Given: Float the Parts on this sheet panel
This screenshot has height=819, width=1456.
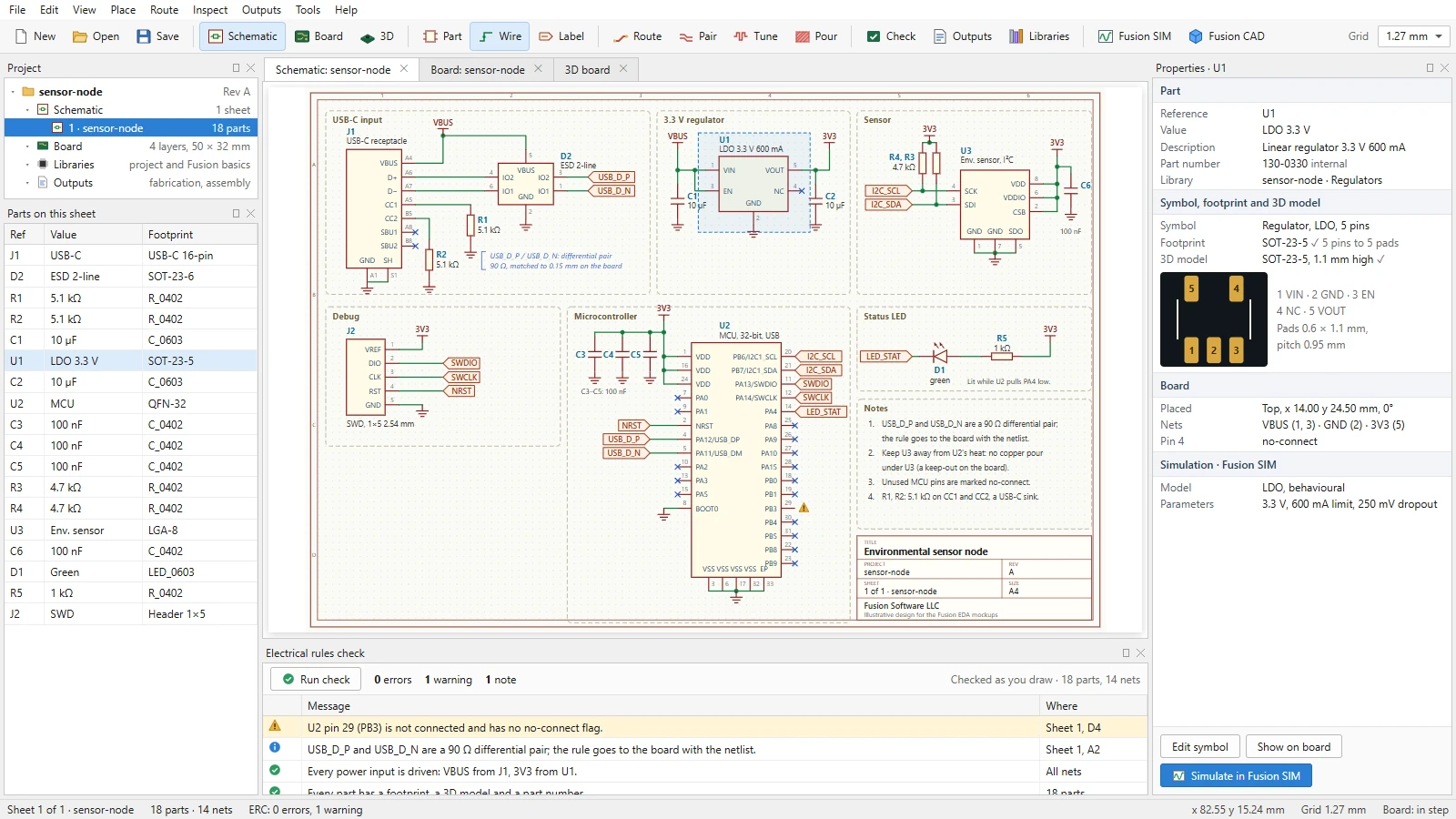Looking at the screenshot, I should click(x=236, y=214).
